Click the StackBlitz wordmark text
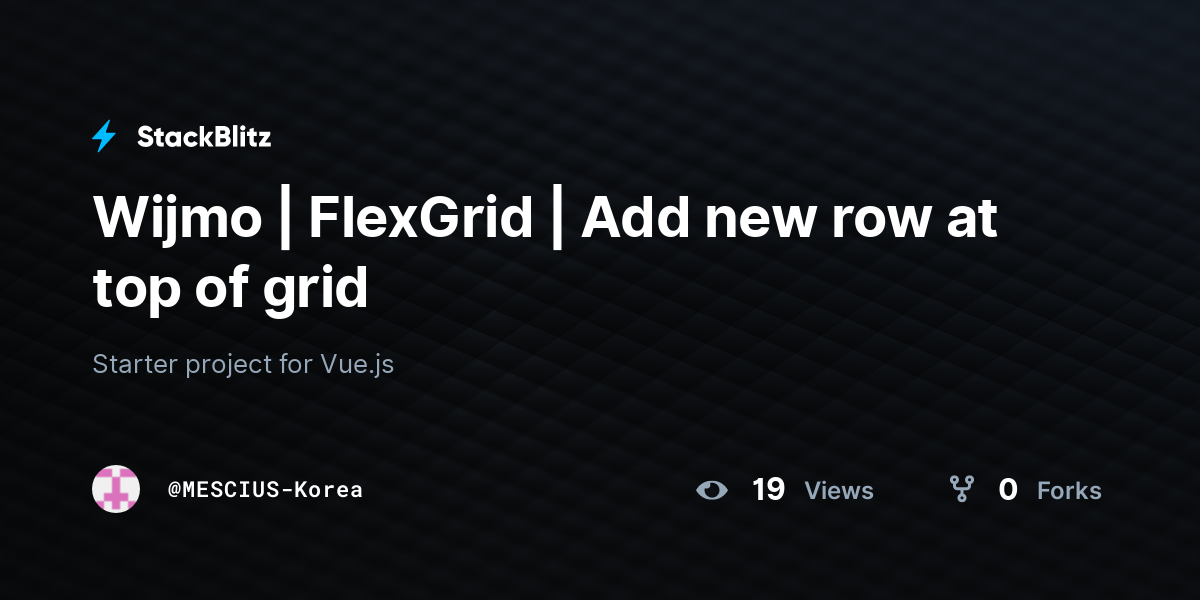 click(204, 137)
